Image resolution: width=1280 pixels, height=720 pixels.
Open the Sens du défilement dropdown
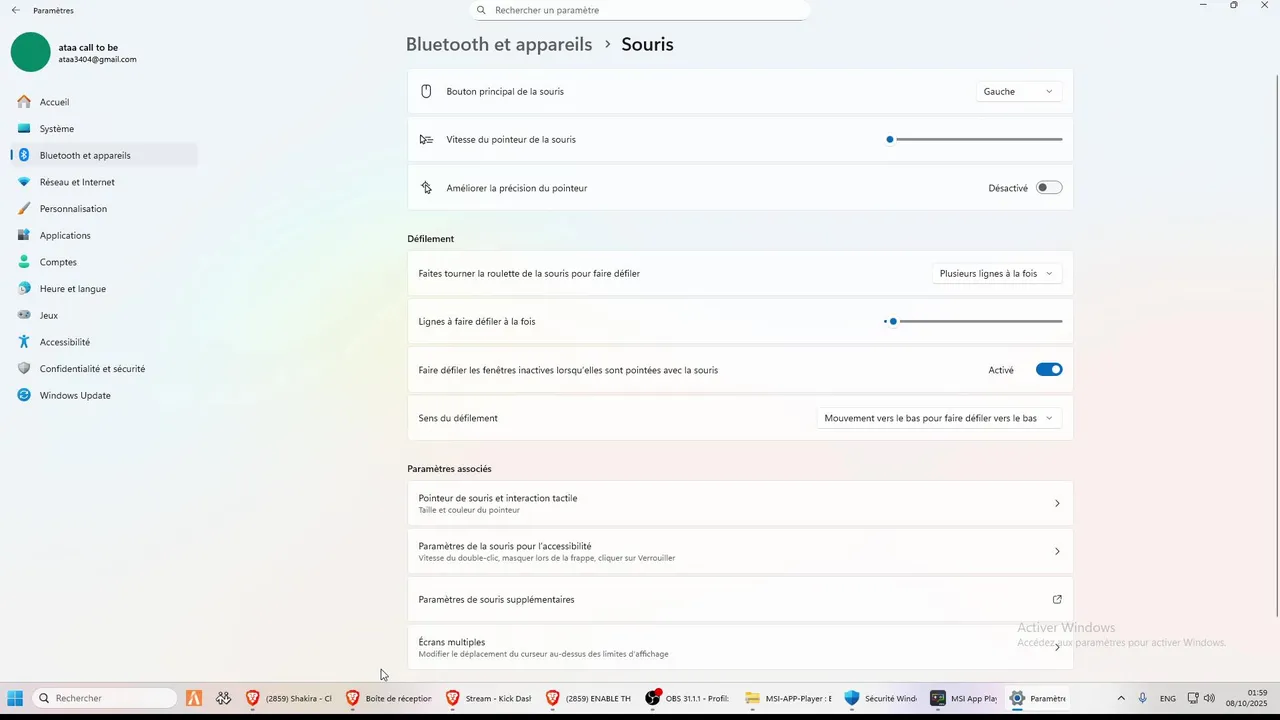pyautogui.click(x=939, y=418)
